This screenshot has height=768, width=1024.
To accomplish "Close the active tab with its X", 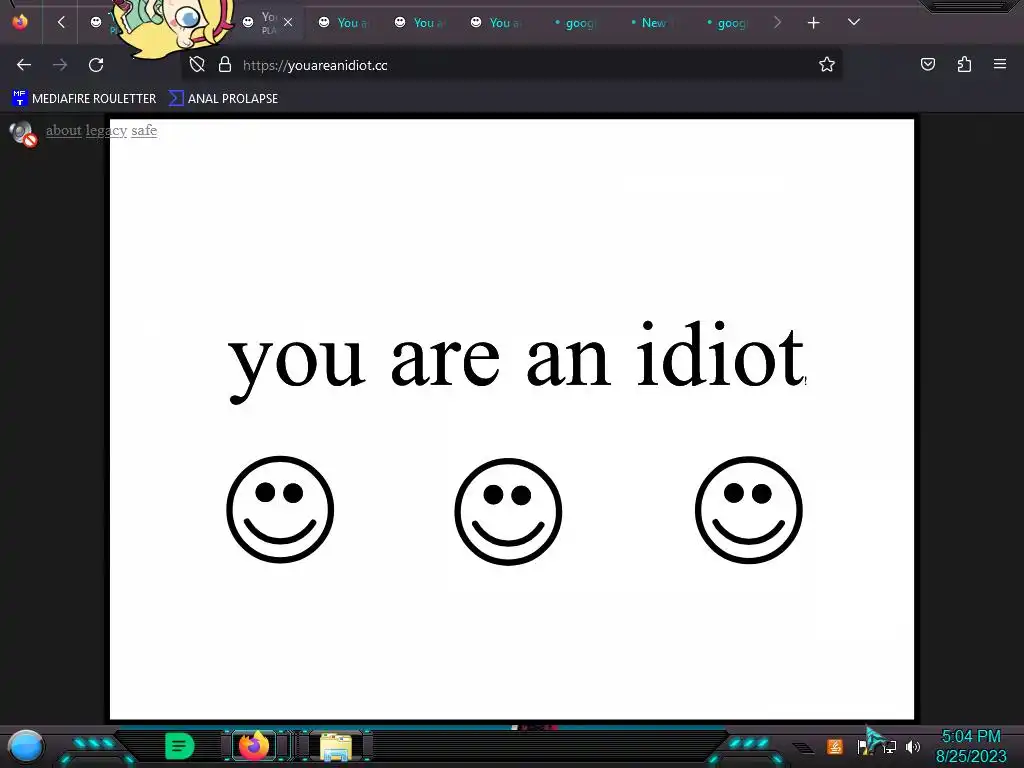I will click(x=288, y=22).
